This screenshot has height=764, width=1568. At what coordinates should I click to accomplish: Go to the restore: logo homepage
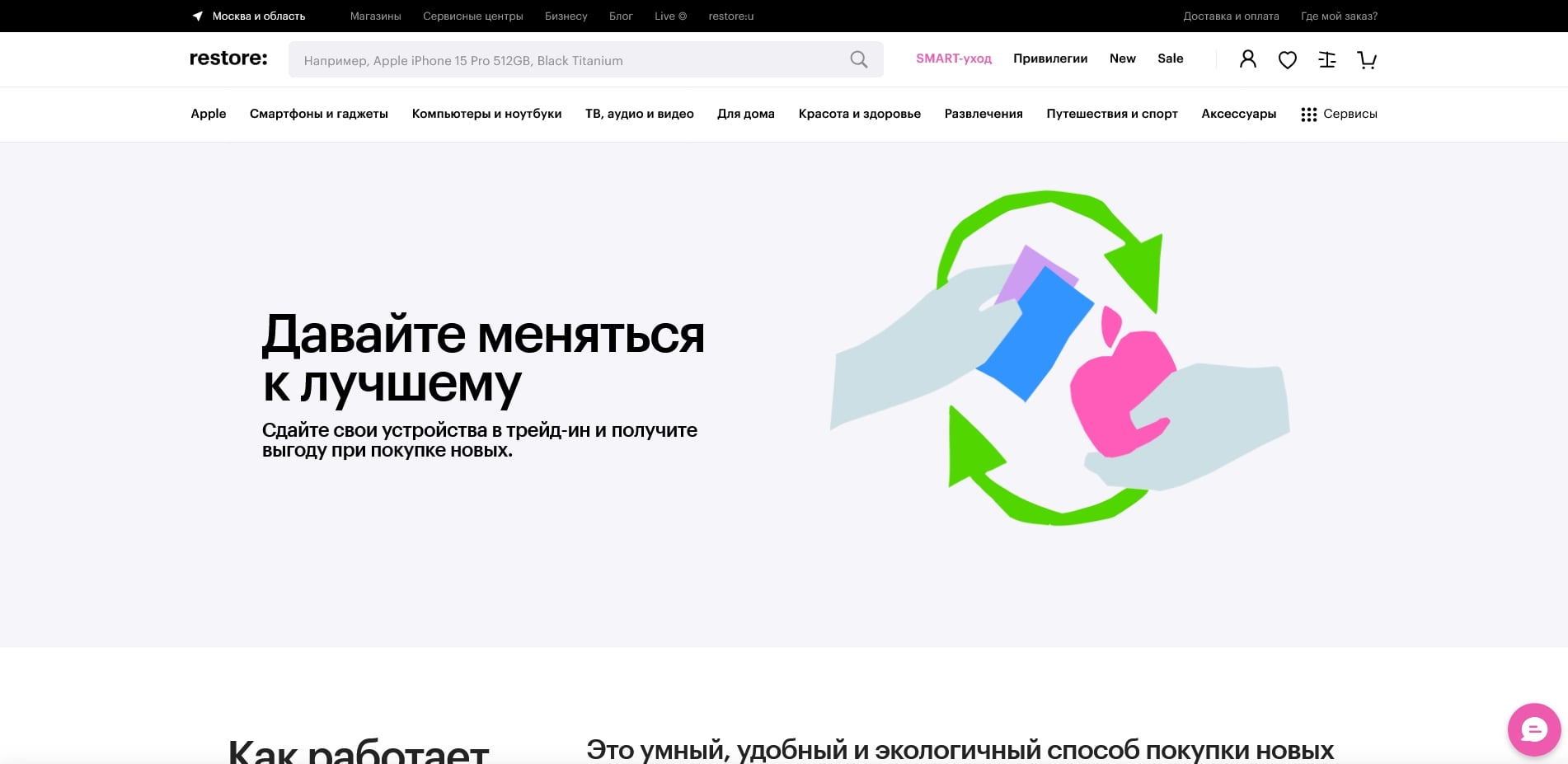(228, 59)
